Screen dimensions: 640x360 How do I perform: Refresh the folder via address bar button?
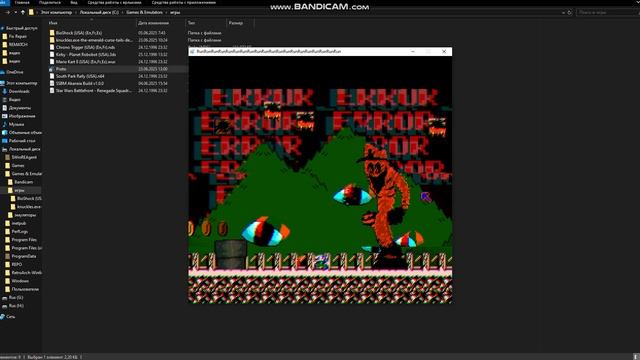569,13
